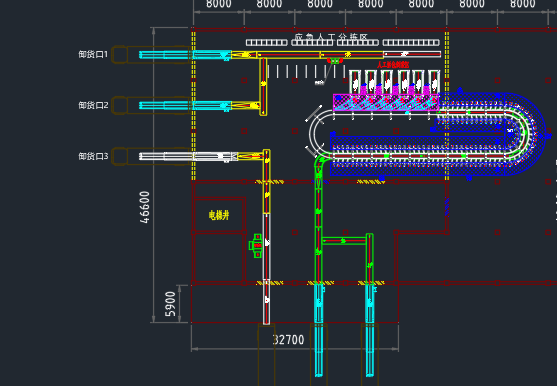
Task: Click the magenta hatched platform below induction stations
Action: [386, 102]
